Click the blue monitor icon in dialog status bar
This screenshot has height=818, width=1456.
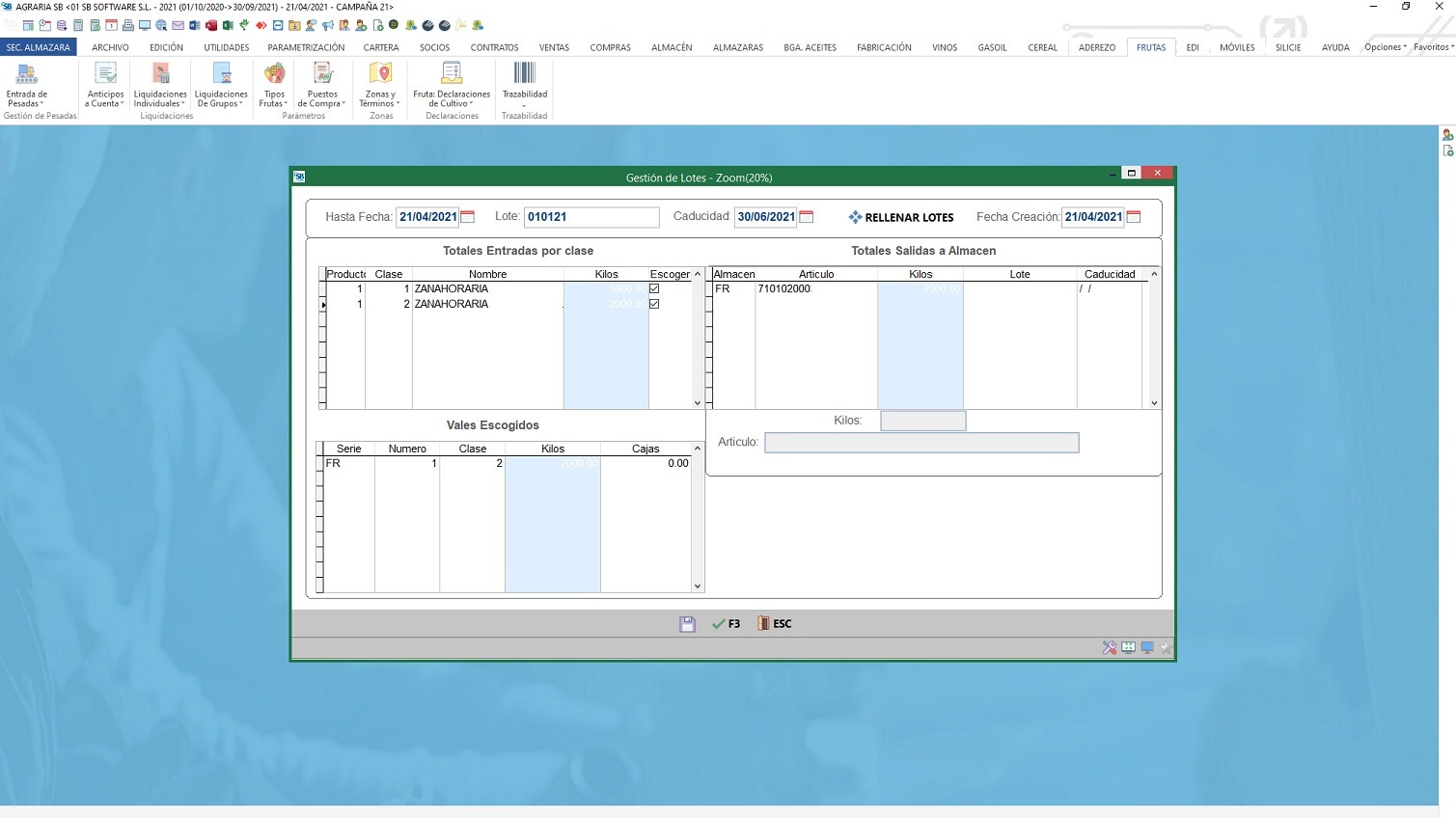point(1147,648)
